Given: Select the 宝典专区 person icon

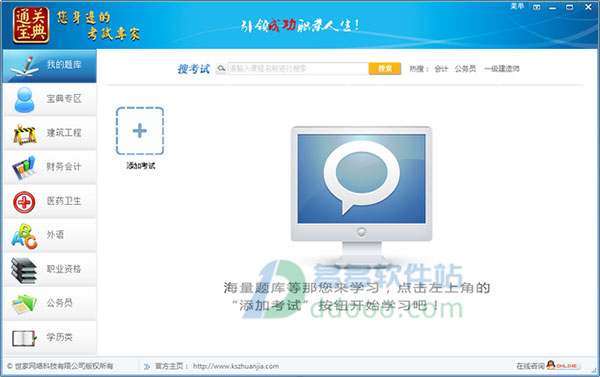Looking at the screenshot, I should point(24,100).
